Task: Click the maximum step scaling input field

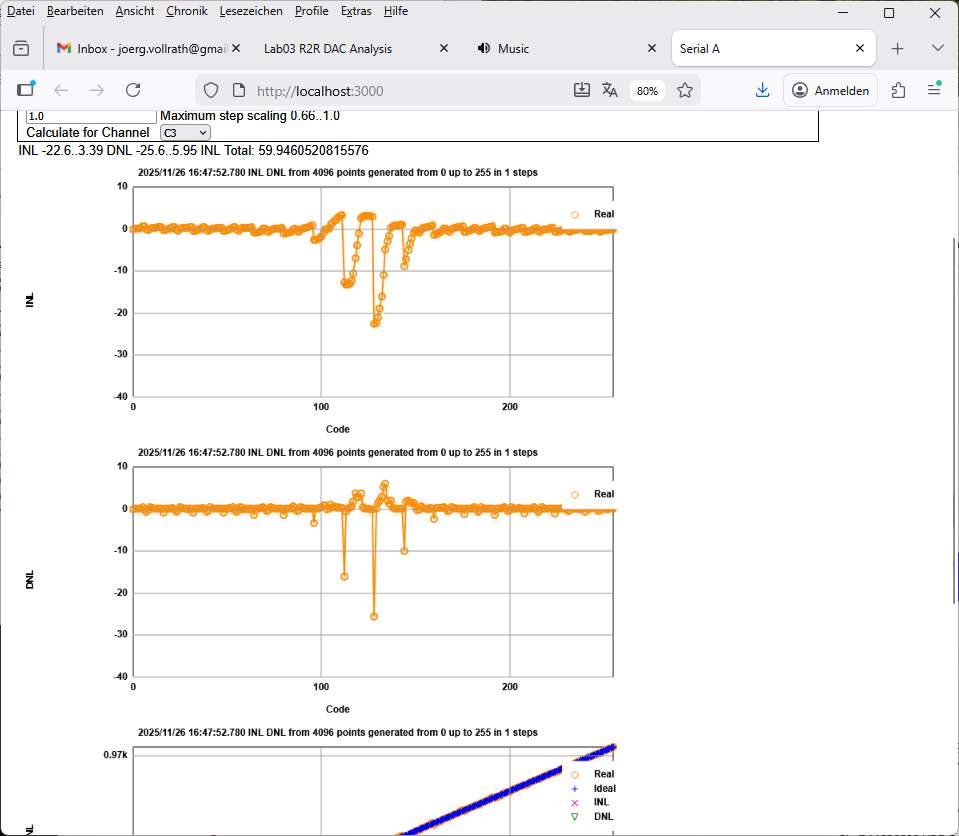Action: point(91,116)
